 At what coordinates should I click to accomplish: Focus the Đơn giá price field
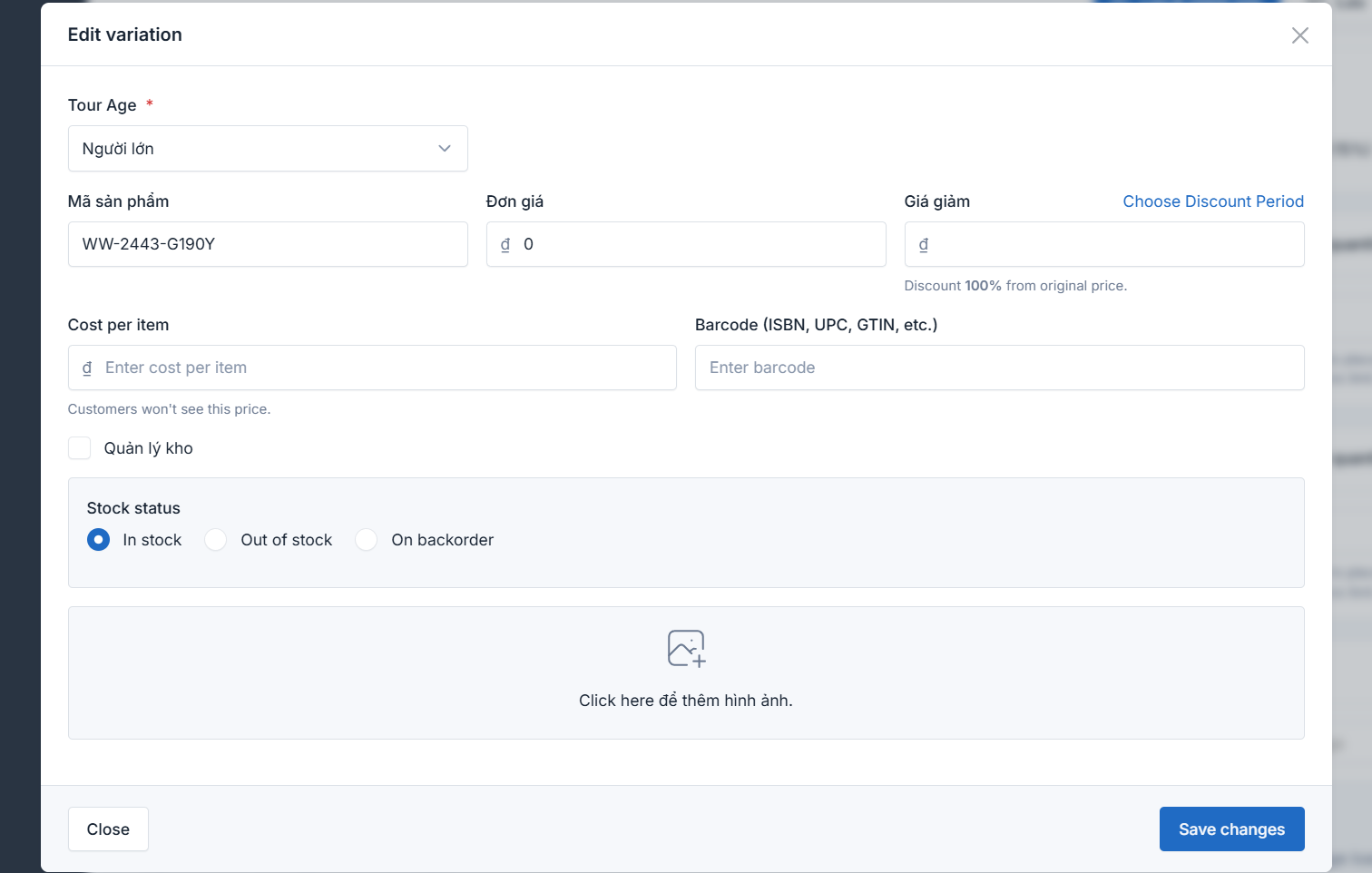coord(686,244)
